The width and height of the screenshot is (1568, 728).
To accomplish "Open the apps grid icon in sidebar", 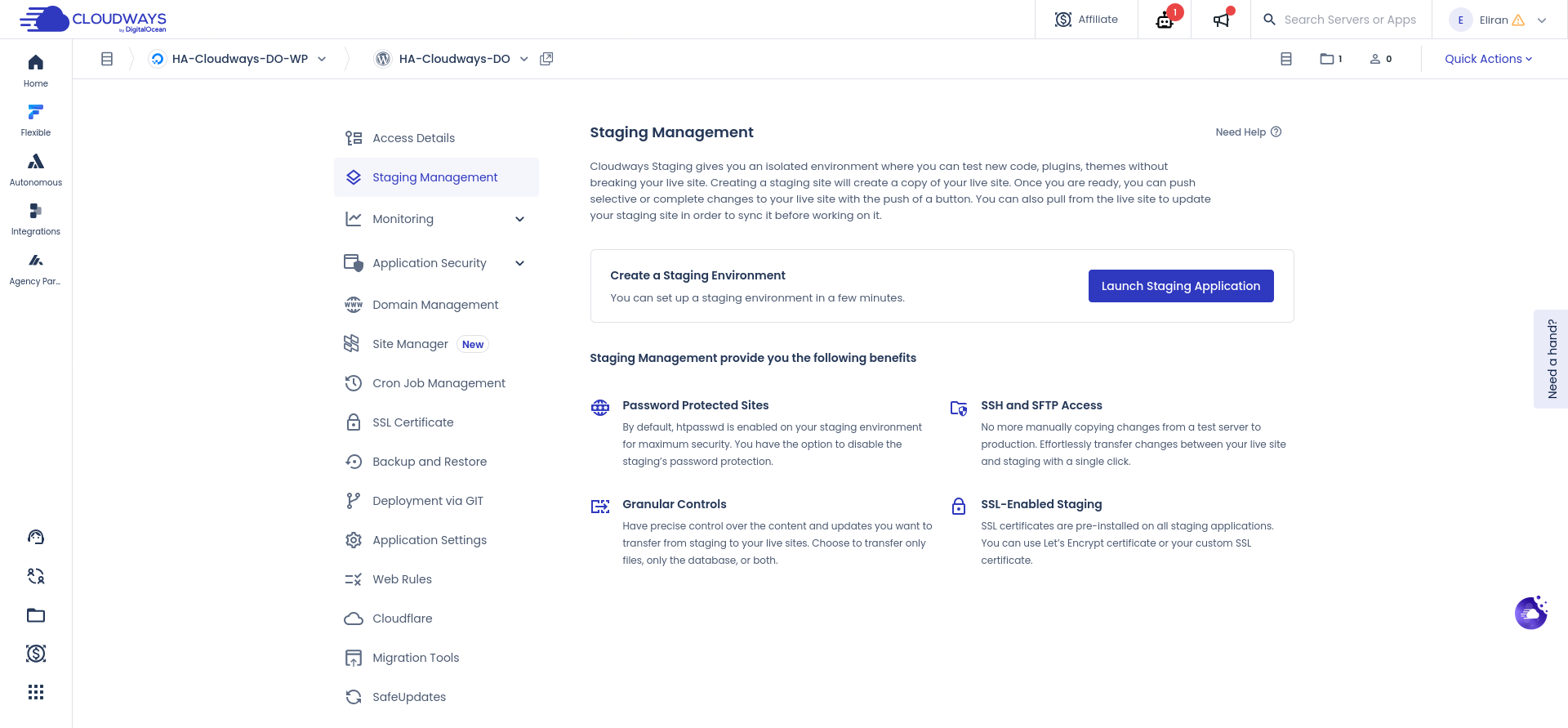I will click(x=36, y=692).
